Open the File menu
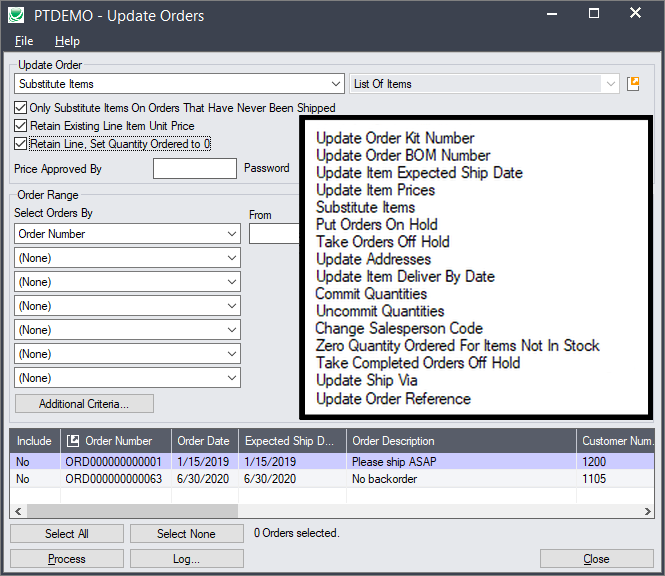The image size is (665, 576). 24,41
